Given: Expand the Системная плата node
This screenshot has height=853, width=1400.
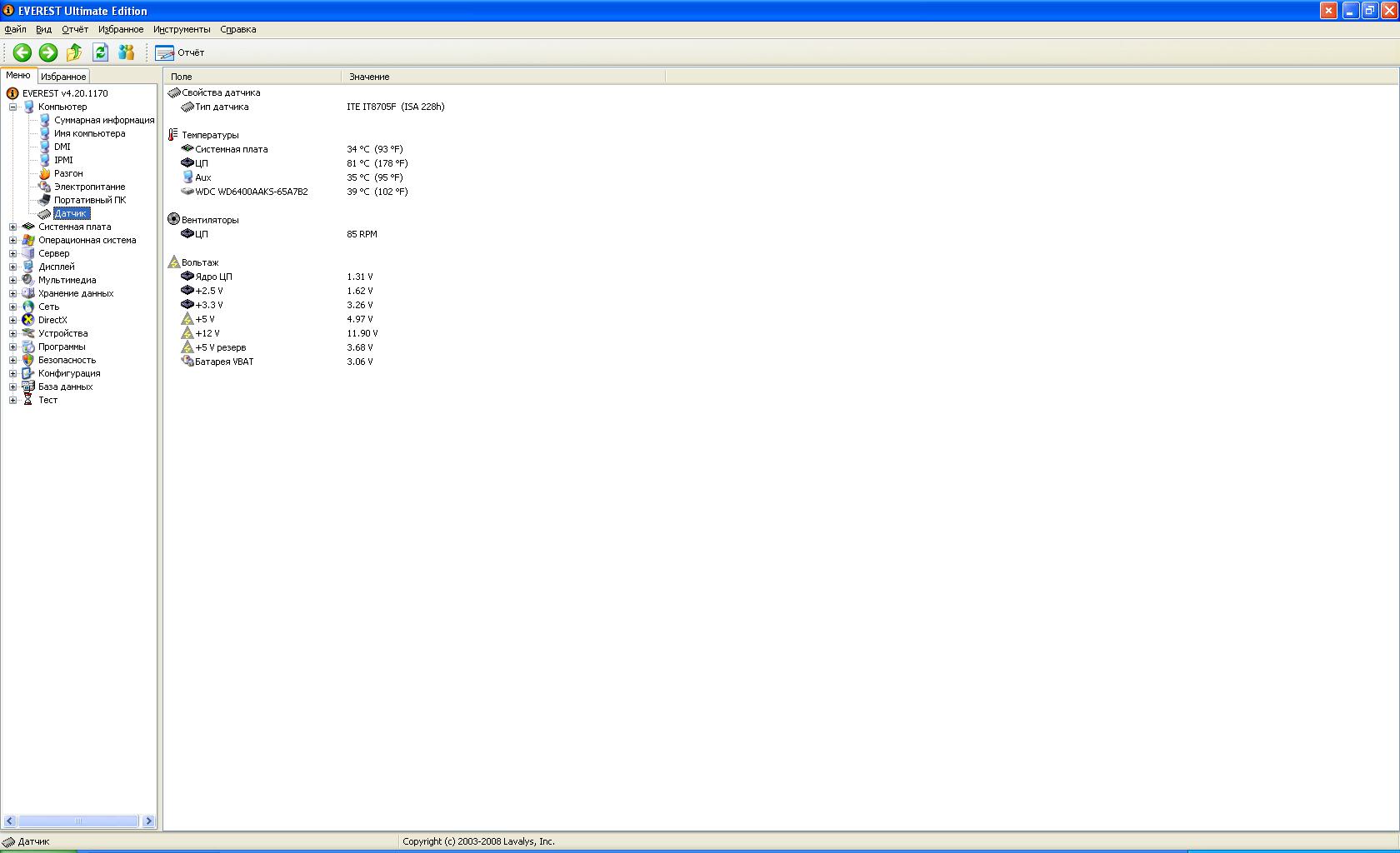Looking at the screenshot, I should (x=12, y=227).
